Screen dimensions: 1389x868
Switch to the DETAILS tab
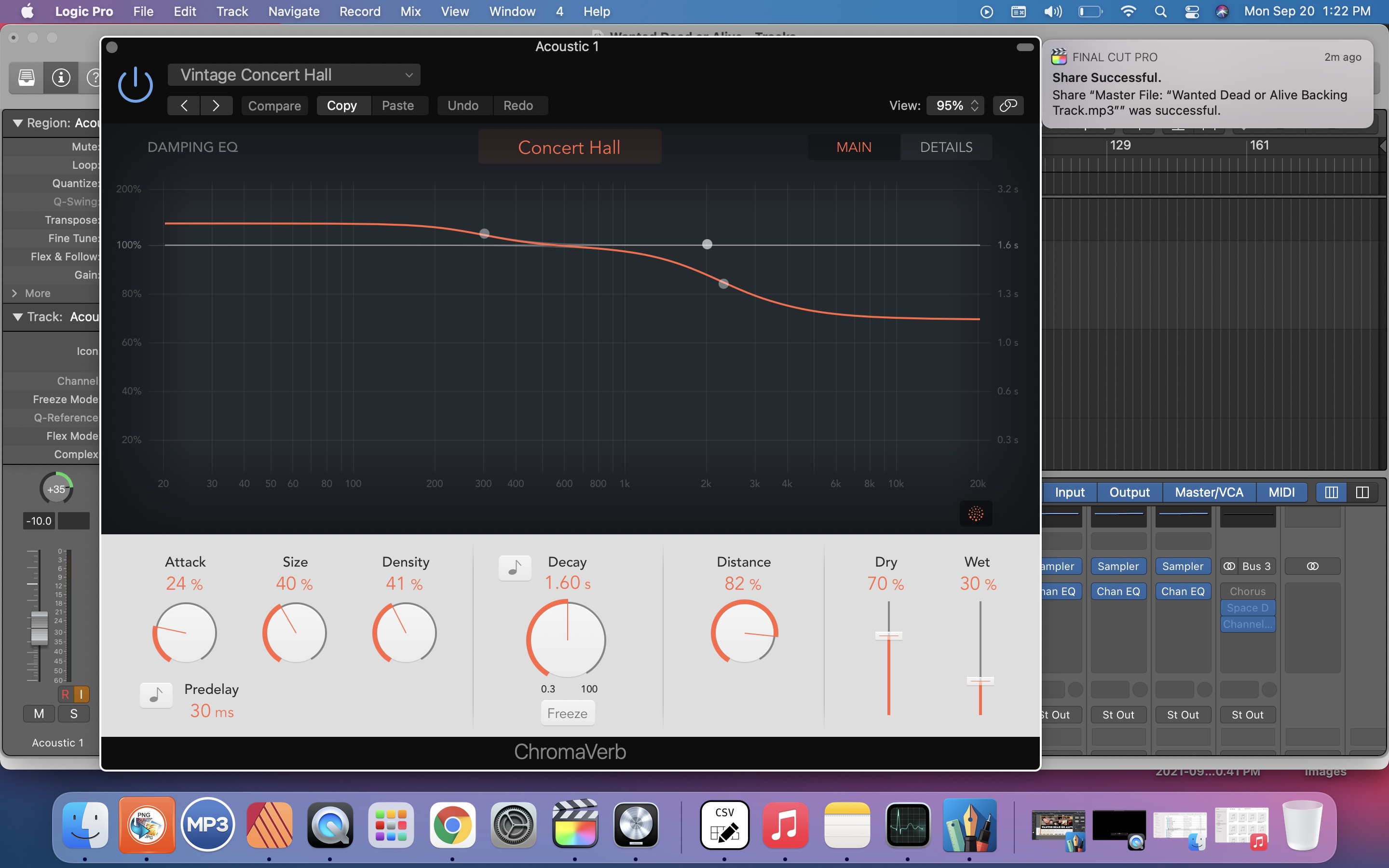pyautogui.click(x=946, y=147)
